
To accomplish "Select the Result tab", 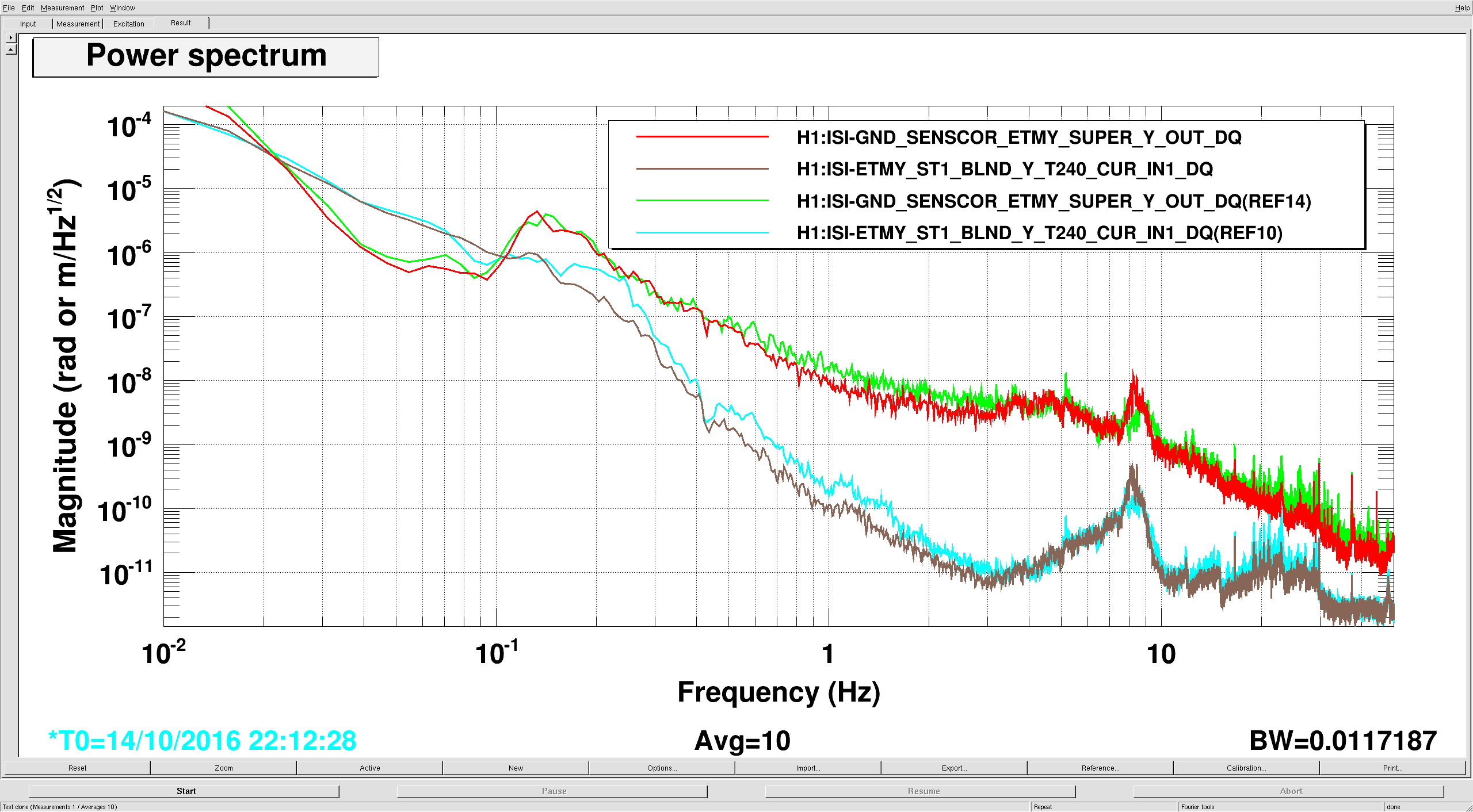I will click(181, 23).
